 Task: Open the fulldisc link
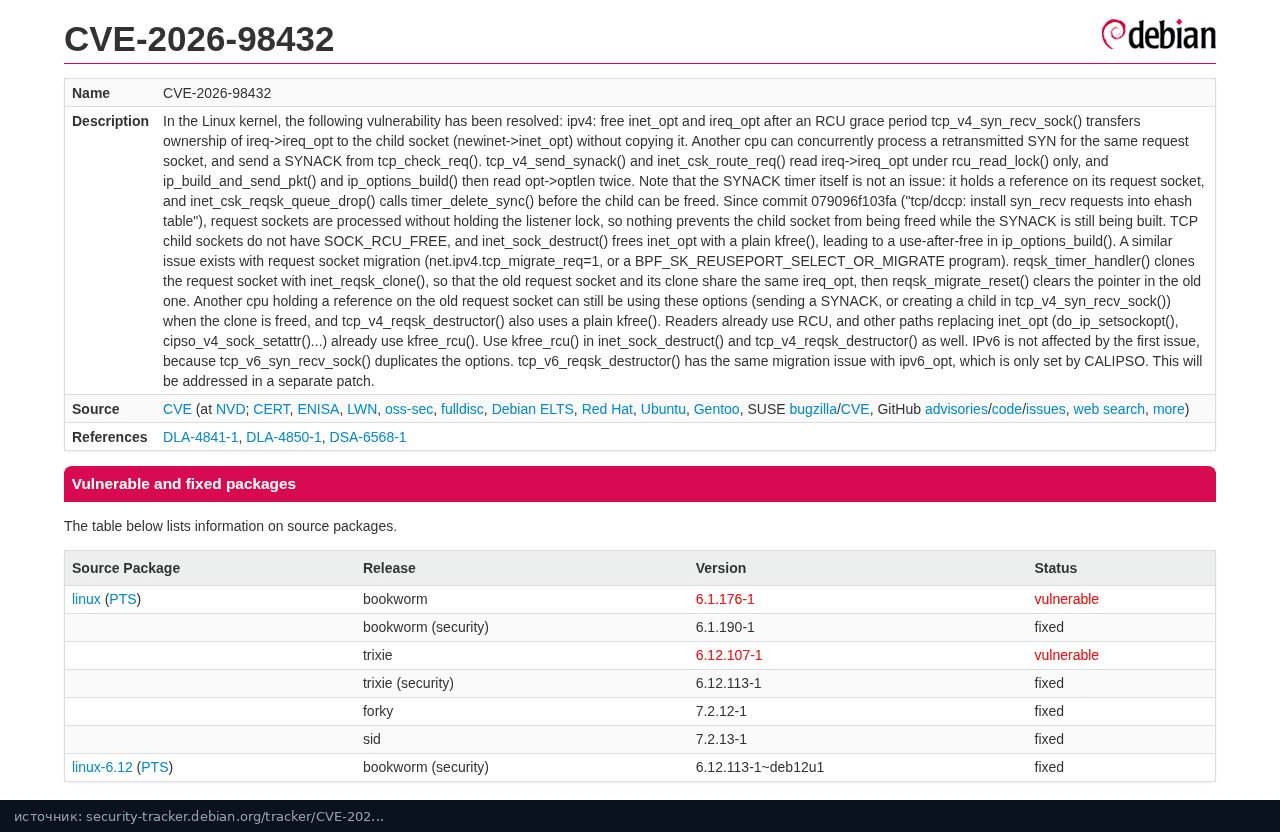click(462, 409)
